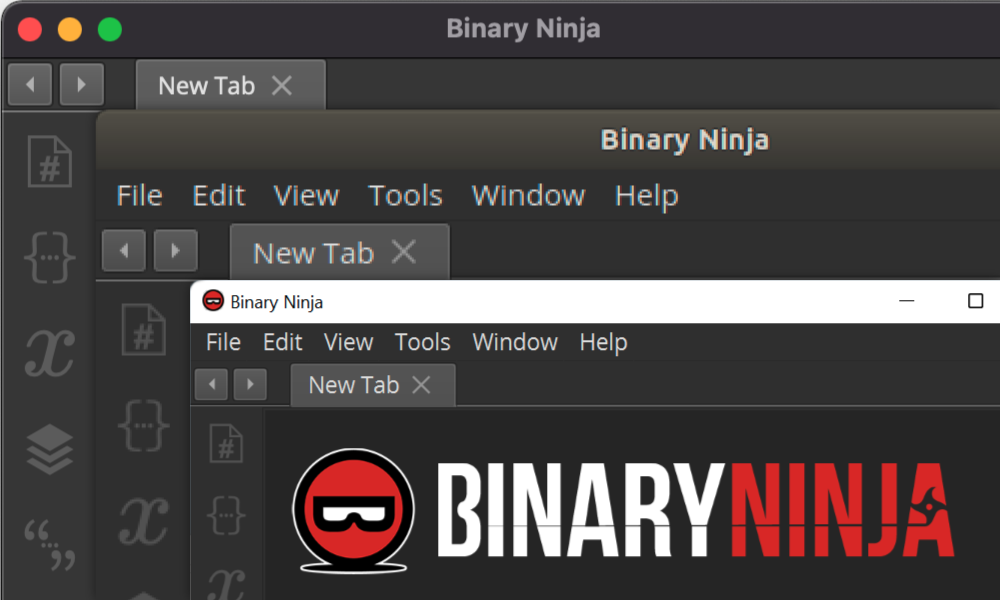Click the red macOS close button

30,29
